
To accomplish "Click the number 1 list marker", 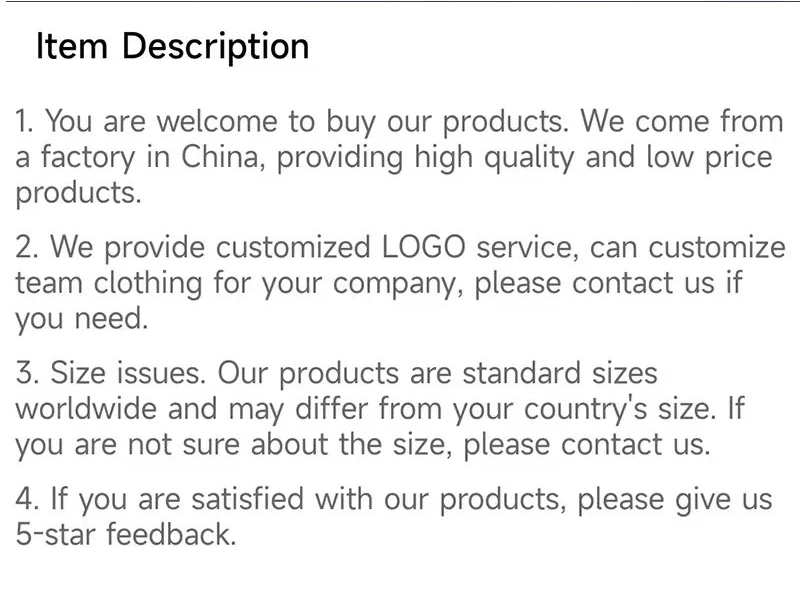I will point(23,121).
